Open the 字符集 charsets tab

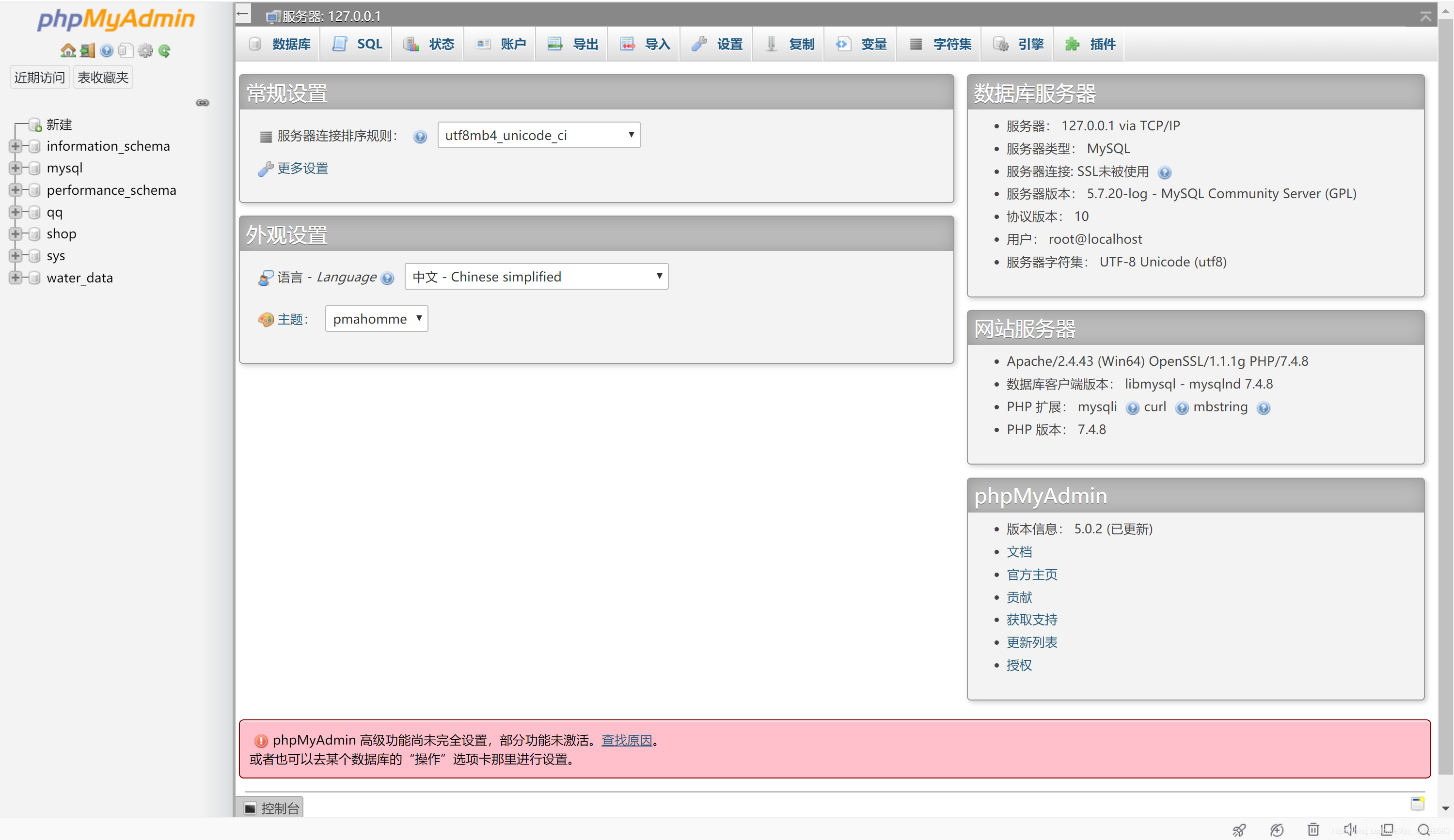point(939,44)
